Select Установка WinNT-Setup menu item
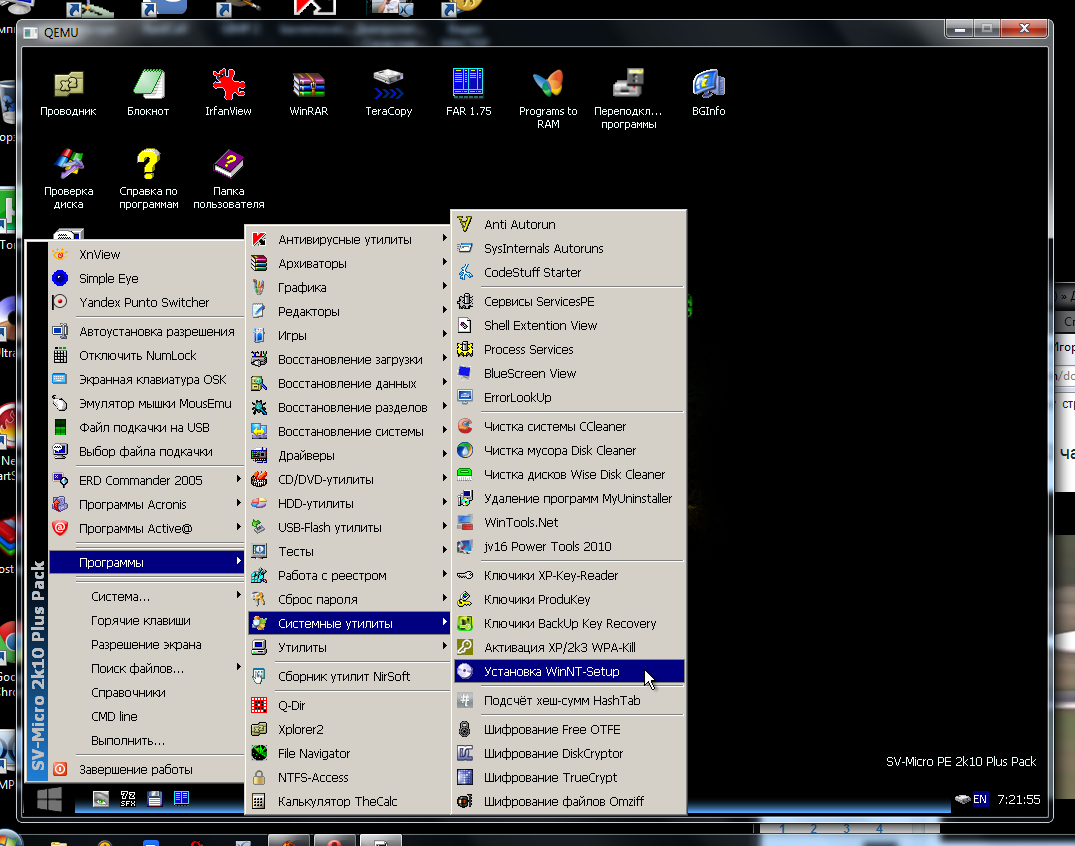Viewport: 1075px width, 846px height. [x=551, y=671]
